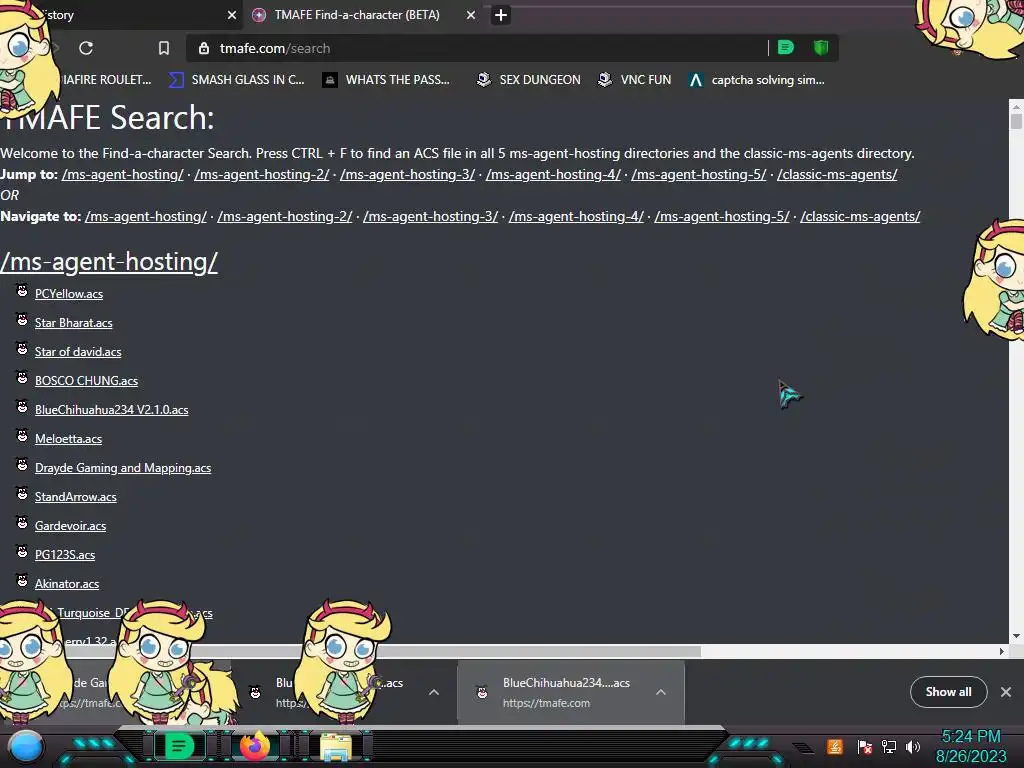This screenshot has height=768, width=1024.
Task: Click the agent icon beside Star of david.acs
Action: coord(22,349)
